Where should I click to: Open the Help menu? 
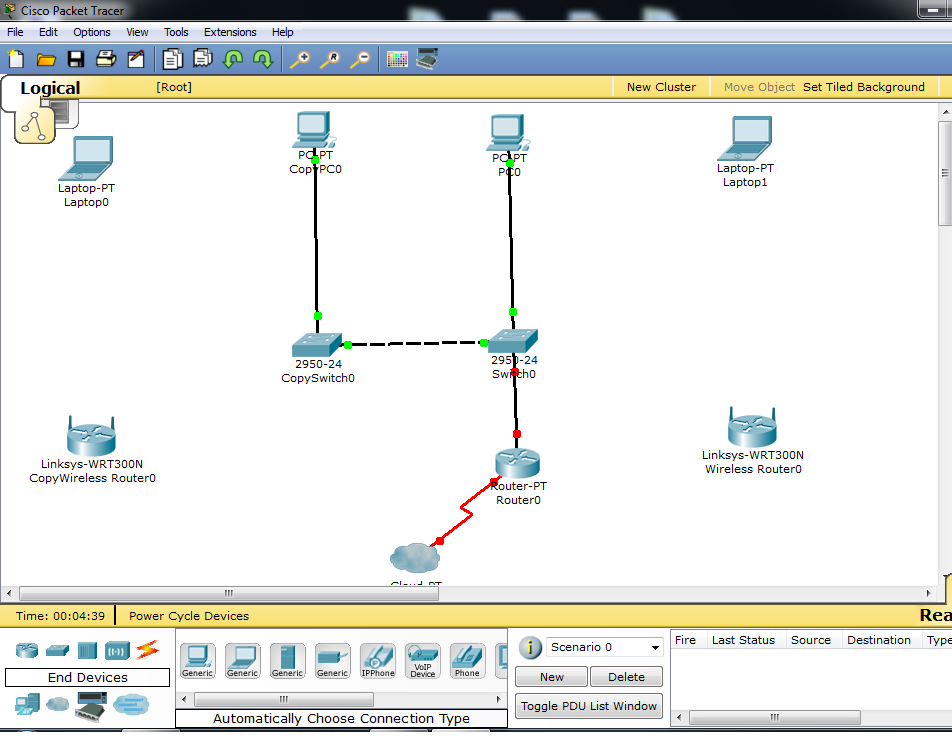(282, 32)
